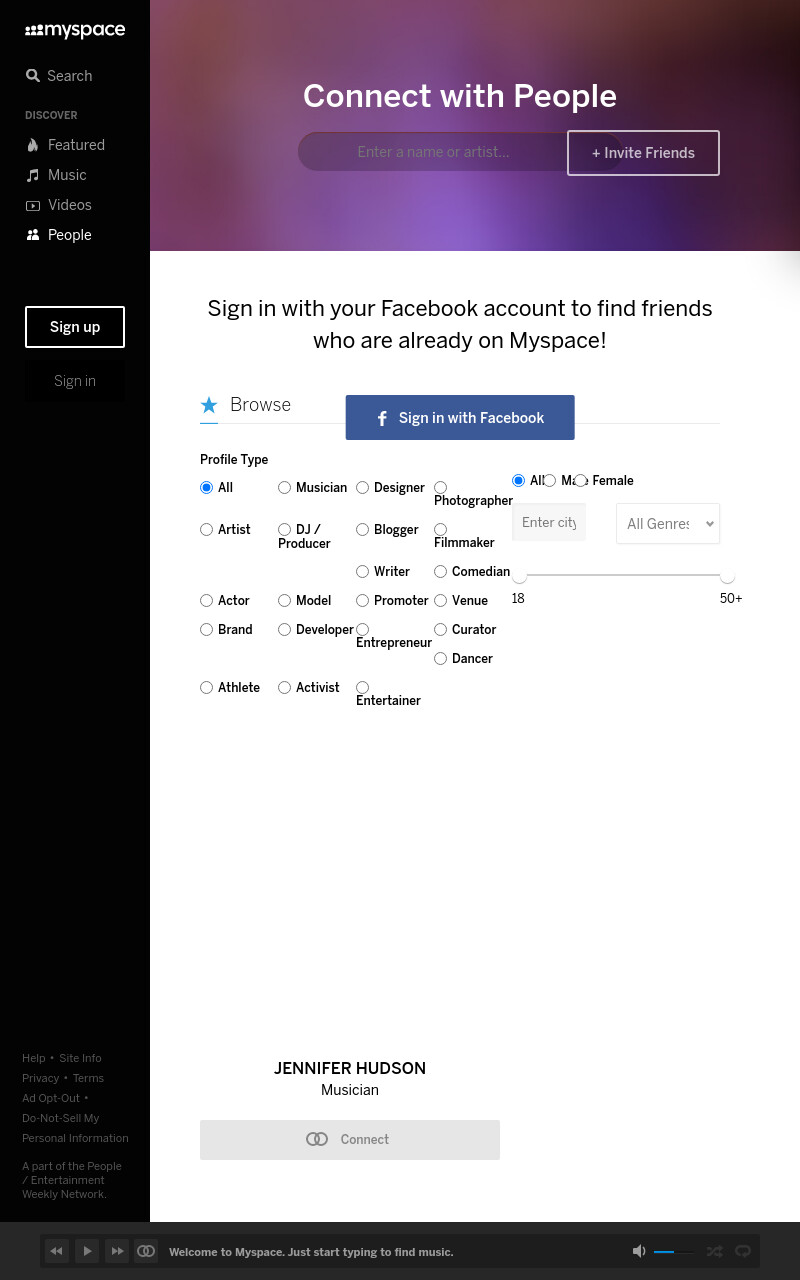Screen dimensions: 800x1280
Task: Choose the Venue profile type
Action: click(x=441, y=601)
